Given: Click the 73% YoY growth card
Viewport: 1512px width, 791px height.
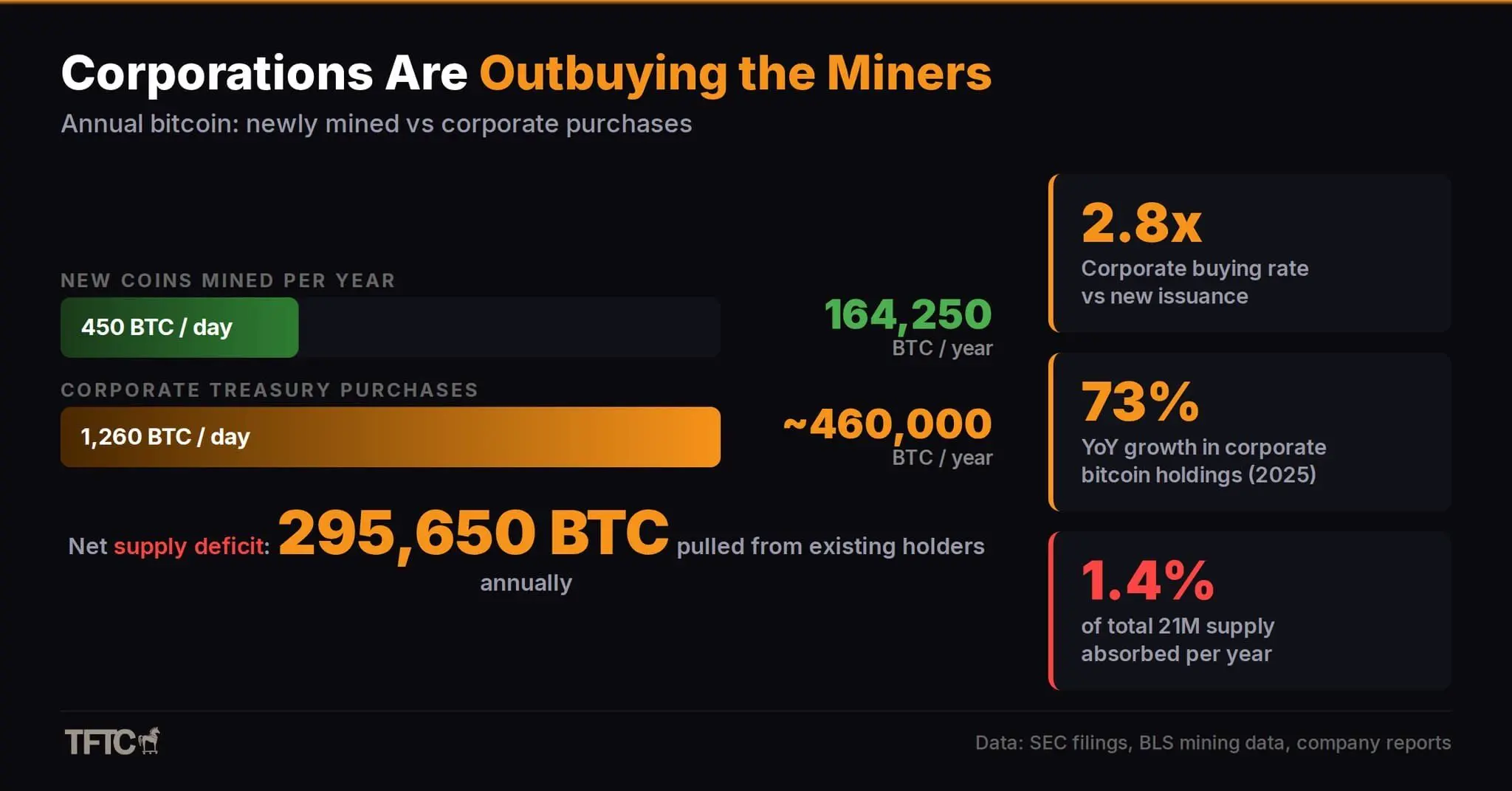Looking at the screenshot, I should [x=1249, y=432].
